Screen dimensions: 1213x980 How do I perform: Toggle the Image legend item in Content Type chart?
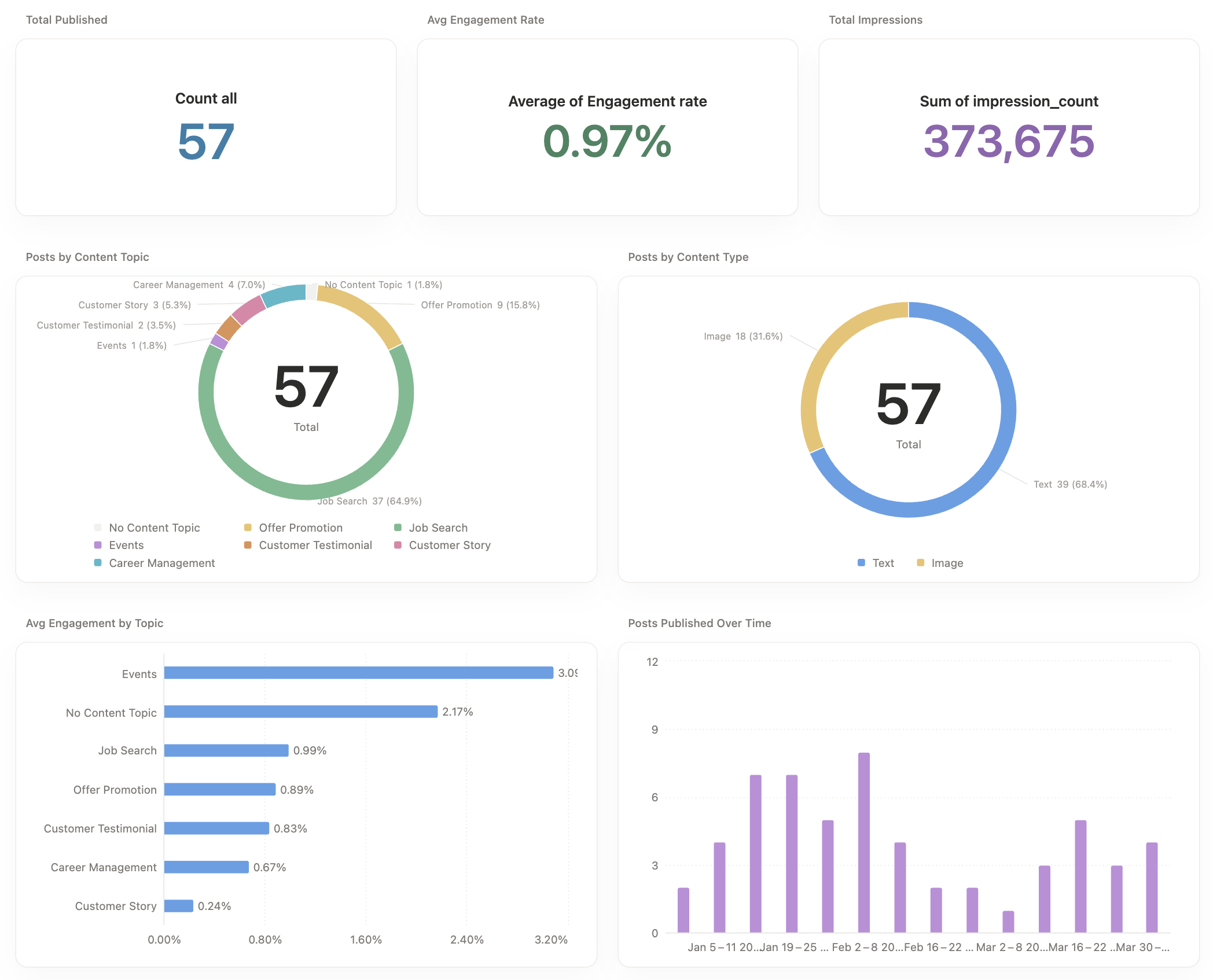pos(947,563)
